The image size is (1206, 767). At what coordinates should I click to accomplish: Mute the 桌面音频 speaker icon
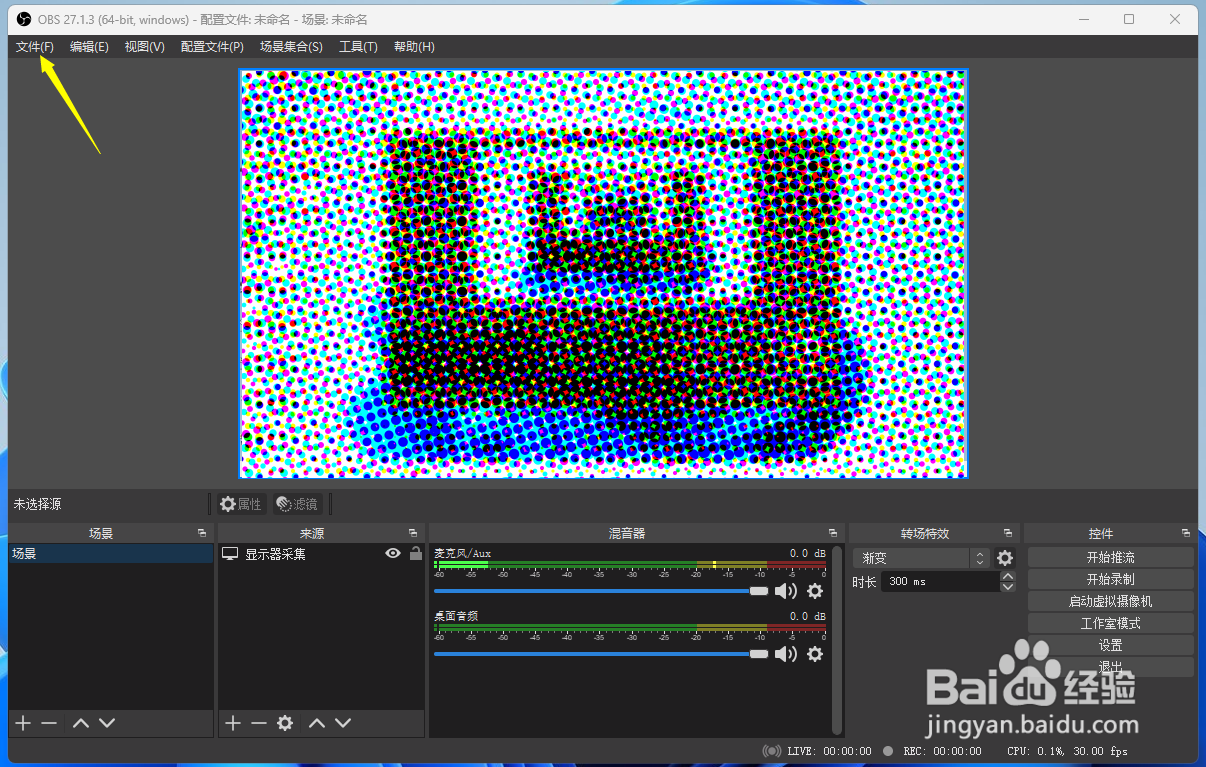[x=786, y=654]
